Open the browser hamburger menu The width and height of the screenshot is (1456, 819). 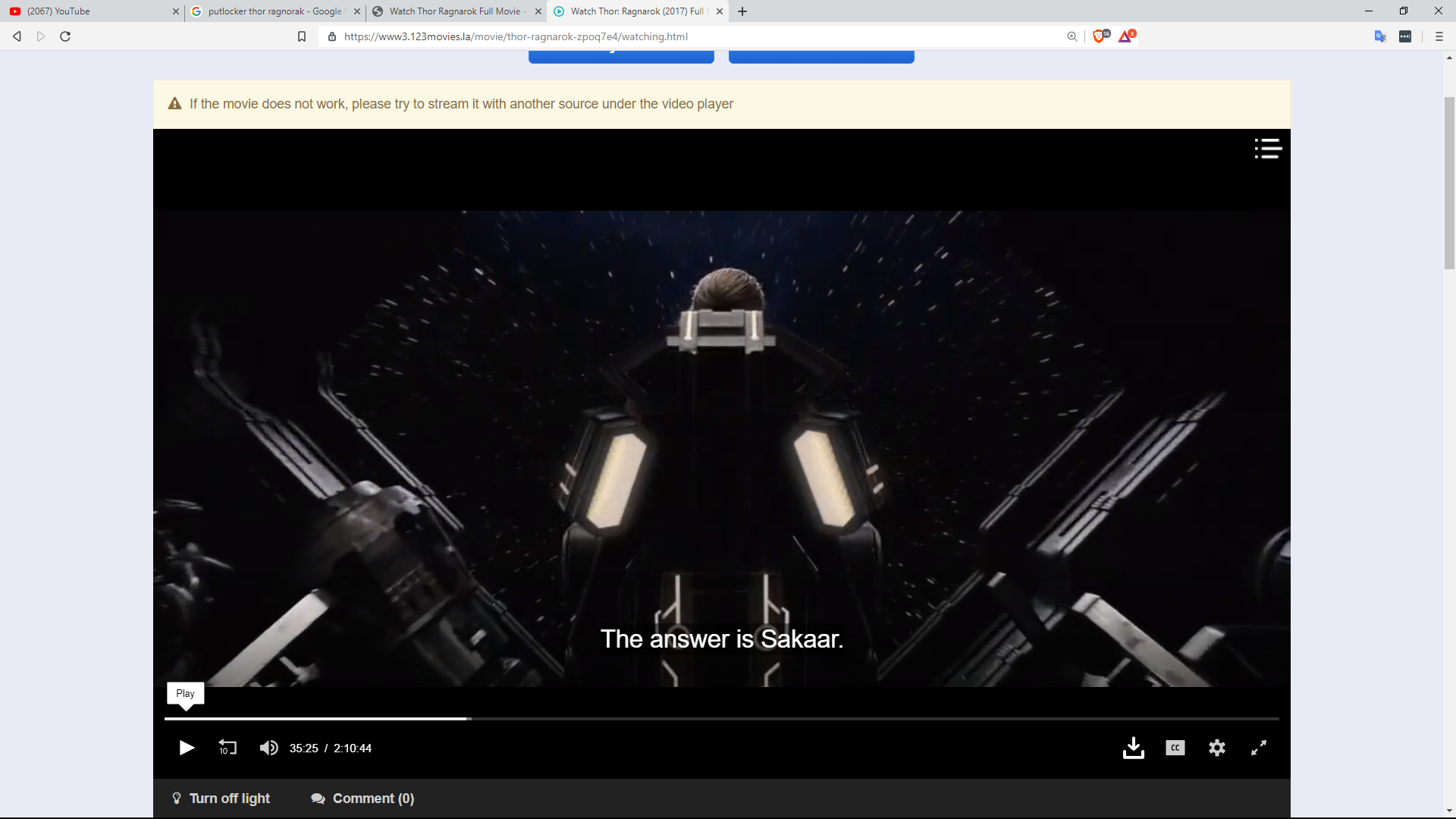coord(1439,36)
